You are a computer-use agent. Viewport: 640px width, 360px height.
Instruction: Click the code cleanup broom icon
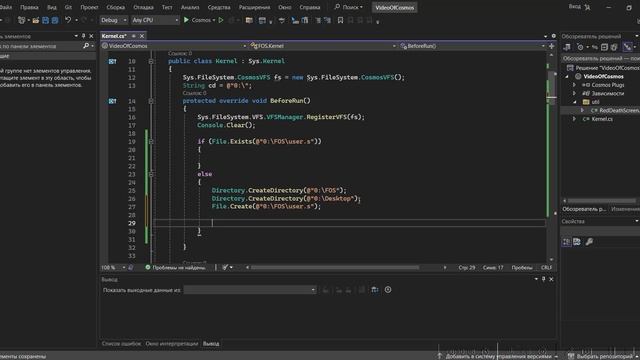pos(225,267)
